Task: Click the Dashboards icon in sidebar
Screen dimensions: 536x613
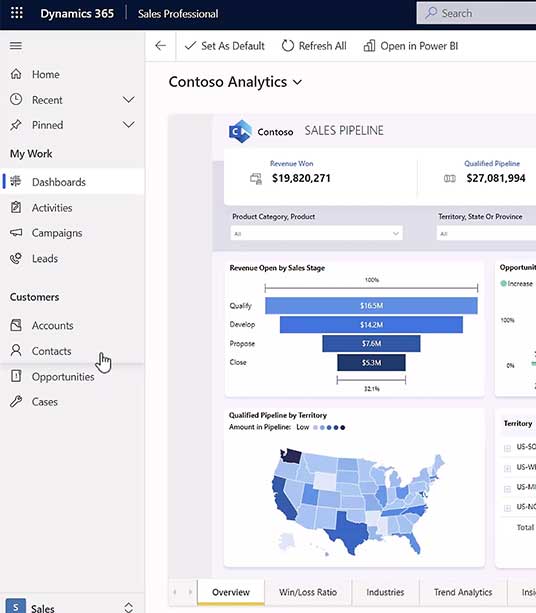Action: pyautogui.click(x=16, y=181)
